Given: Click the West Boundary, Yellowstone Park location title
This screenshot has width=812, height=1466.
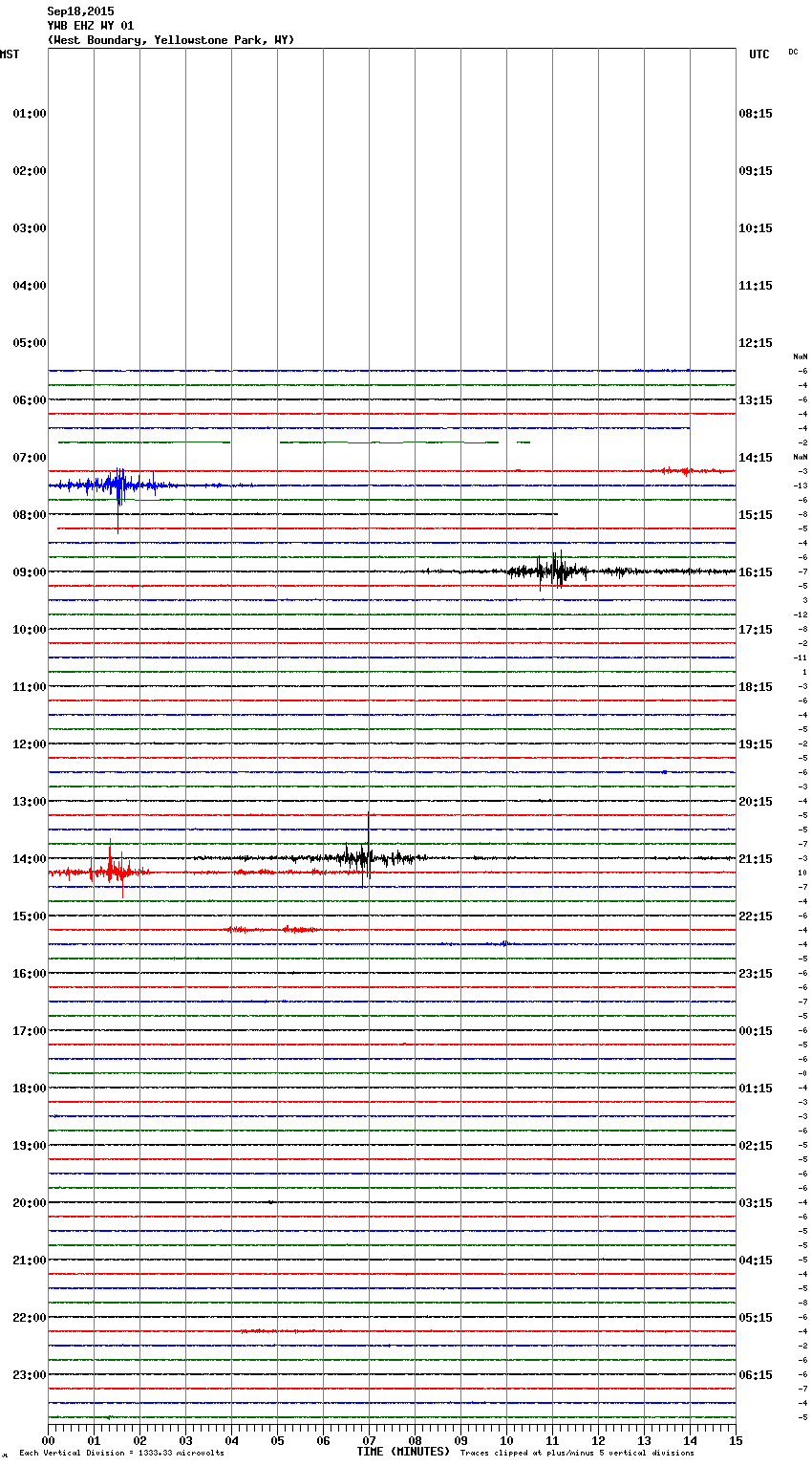Looking at the screenshot, I should [x=171, y=40].
